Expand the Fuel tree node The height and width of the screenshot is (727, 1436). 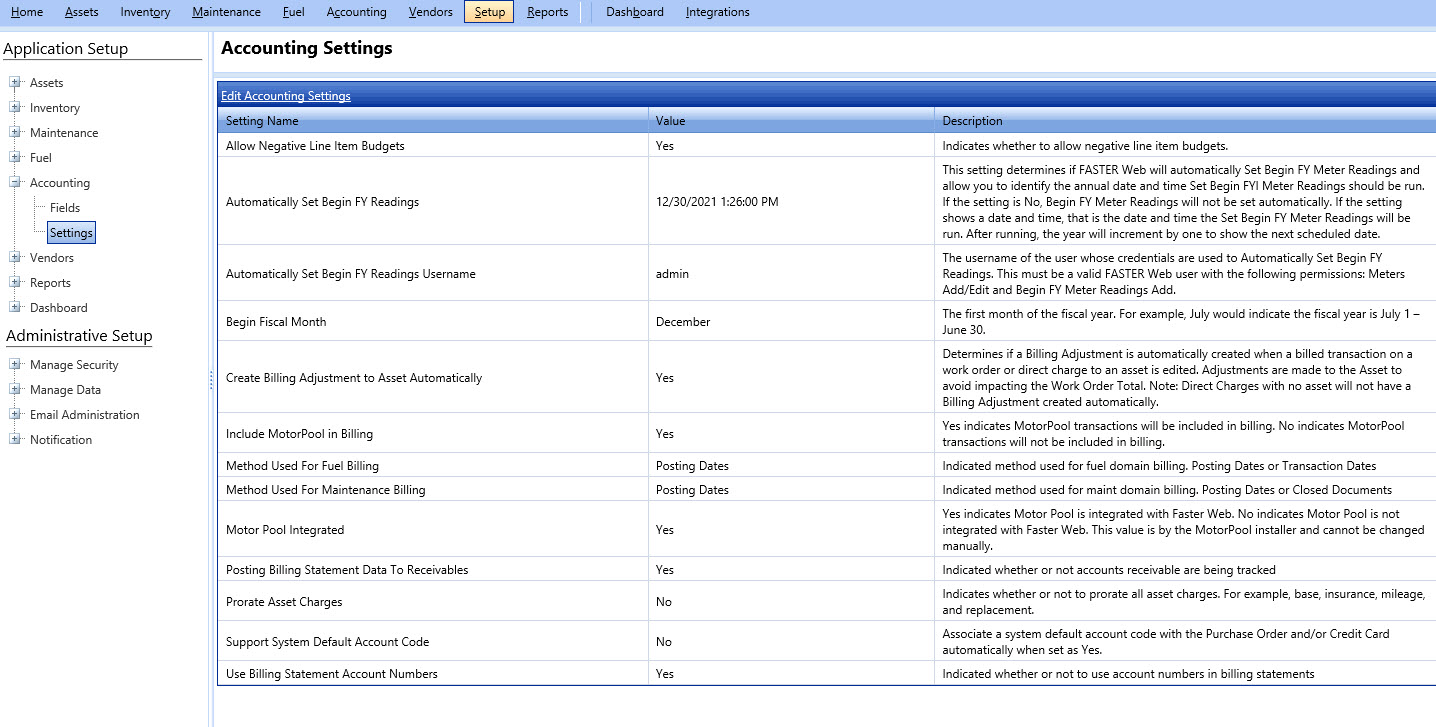15,157
